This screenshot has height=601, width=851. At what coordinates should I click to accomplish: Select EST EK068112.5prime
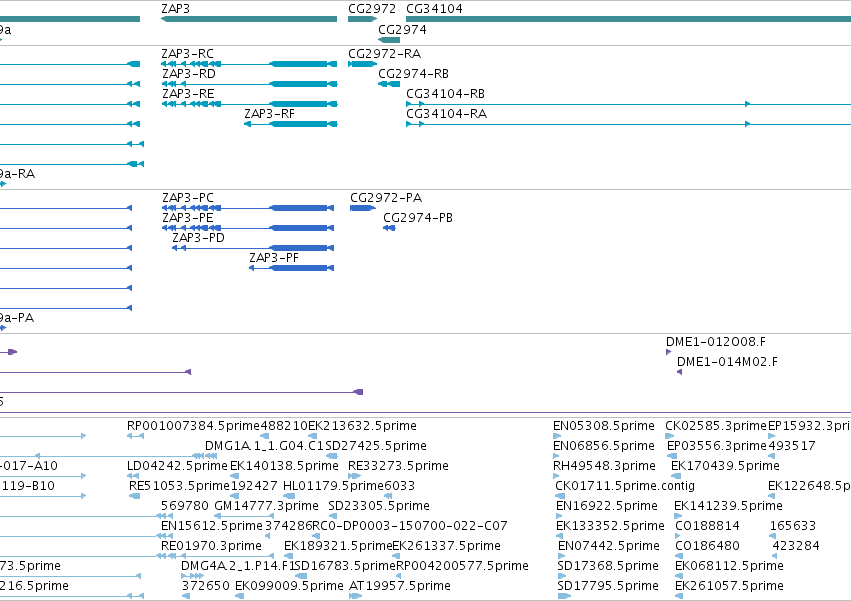729,566
